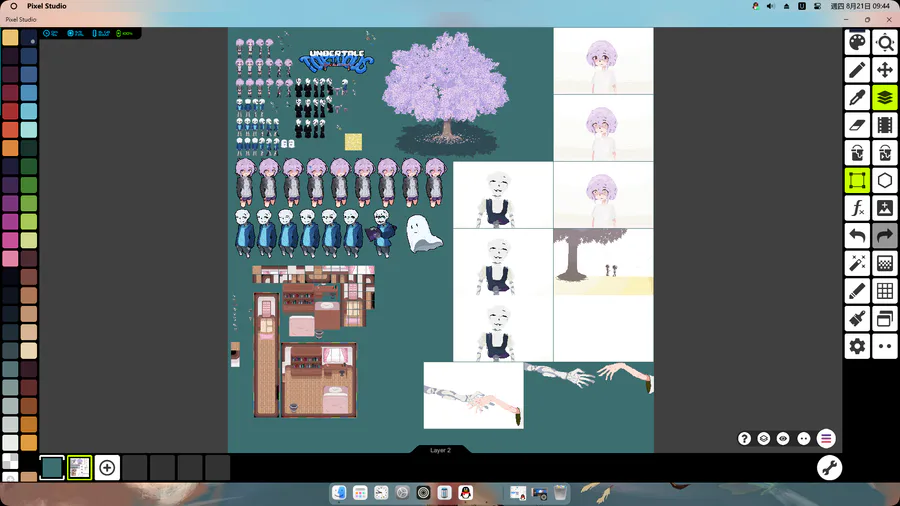This screenshot has width=900, height=506.
Task: Click the green zoom percentage indicator
Action: 125,33
